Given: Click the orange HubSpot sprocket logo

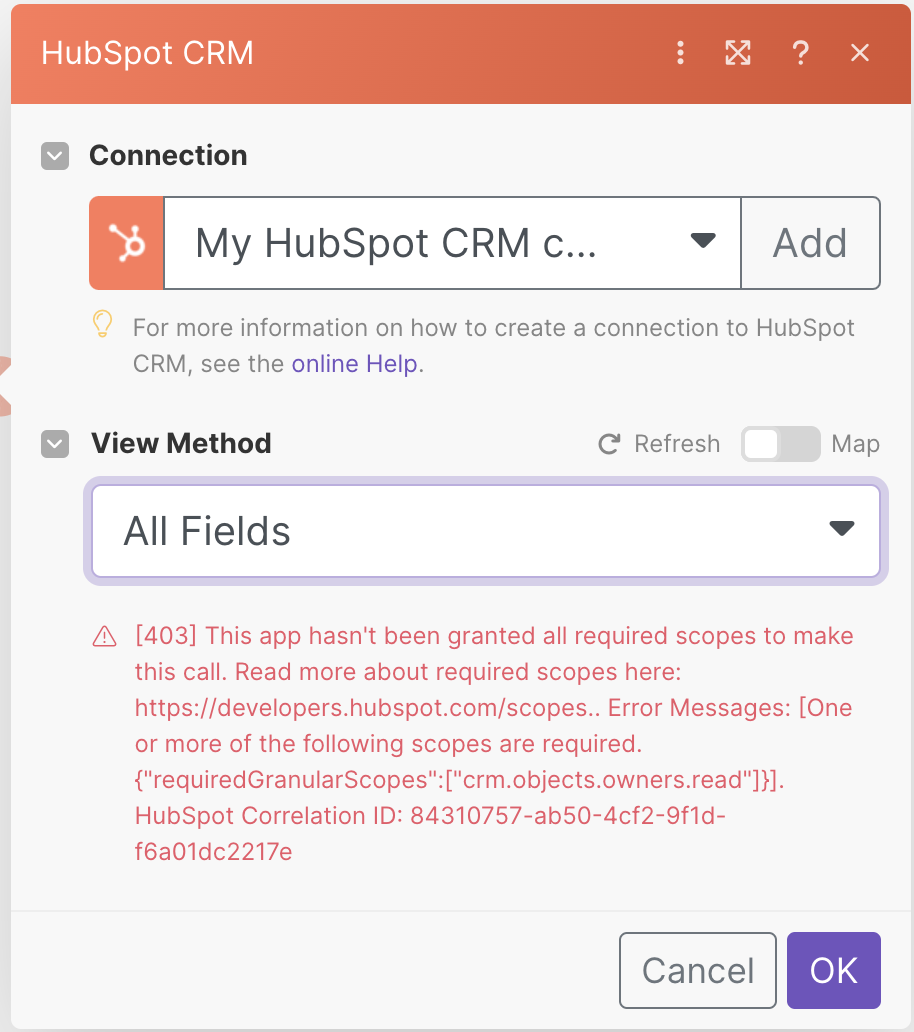Looking at the screenshot, I should tap(126, 242).
